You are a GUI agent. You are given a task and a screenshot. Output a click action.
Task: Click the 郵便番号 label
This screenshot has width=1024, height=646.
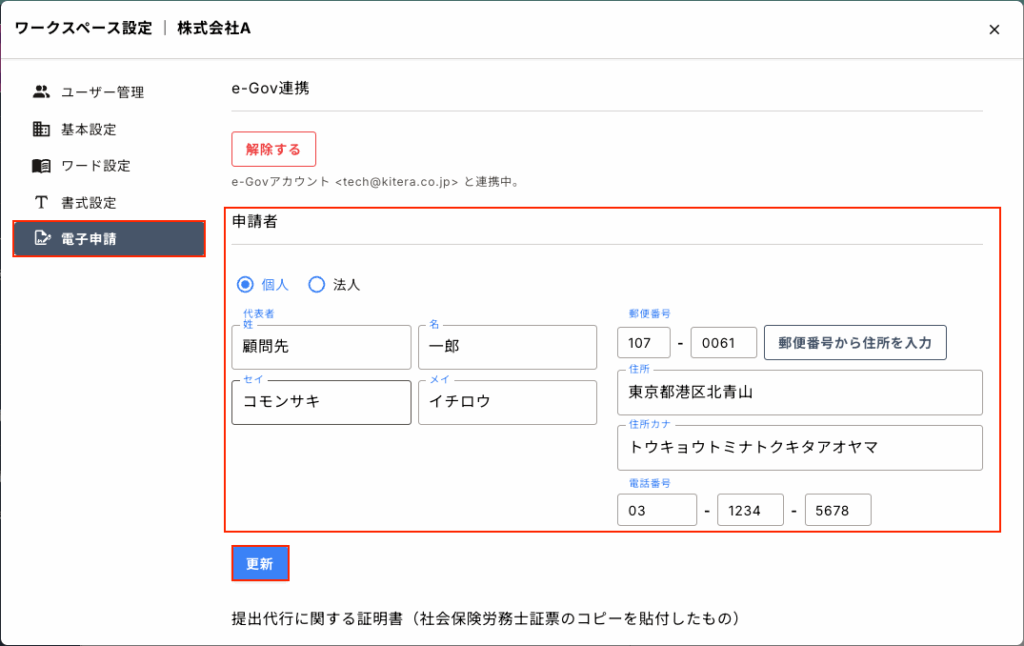650,314
